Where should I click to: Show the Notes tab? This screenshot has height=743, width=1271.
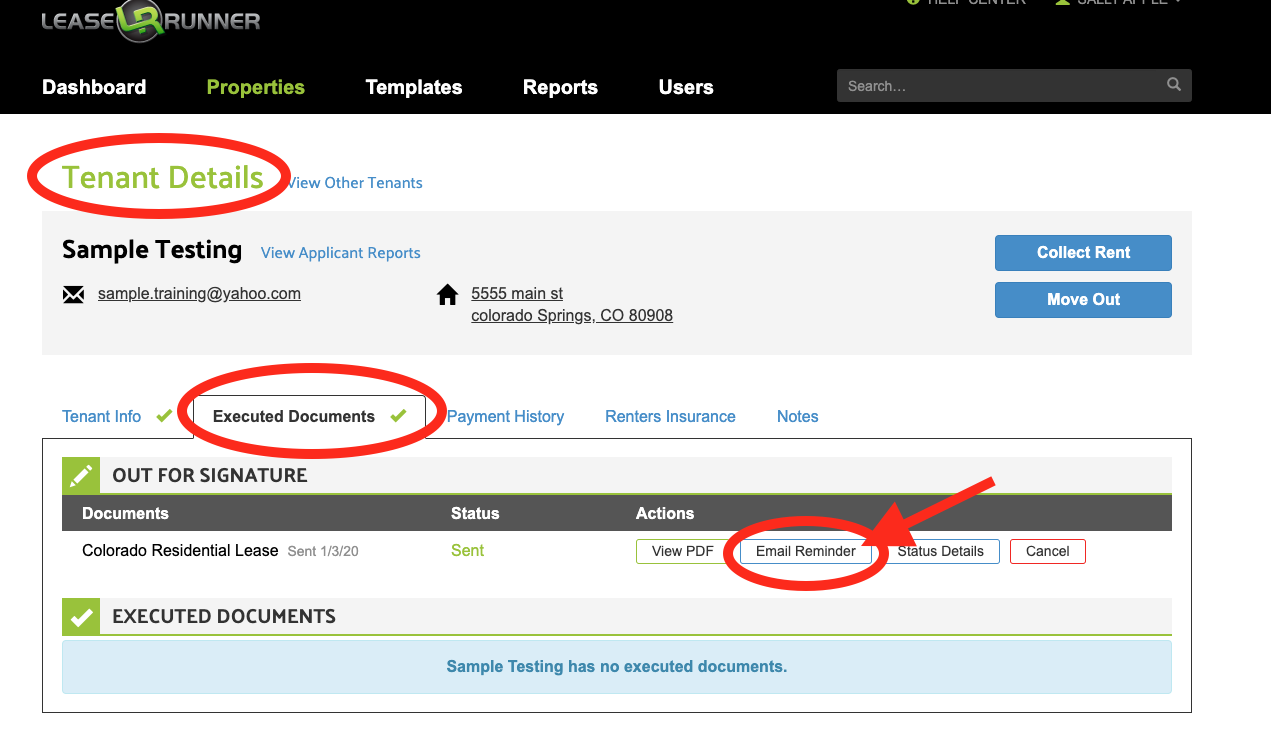click(x=797, y=416)
